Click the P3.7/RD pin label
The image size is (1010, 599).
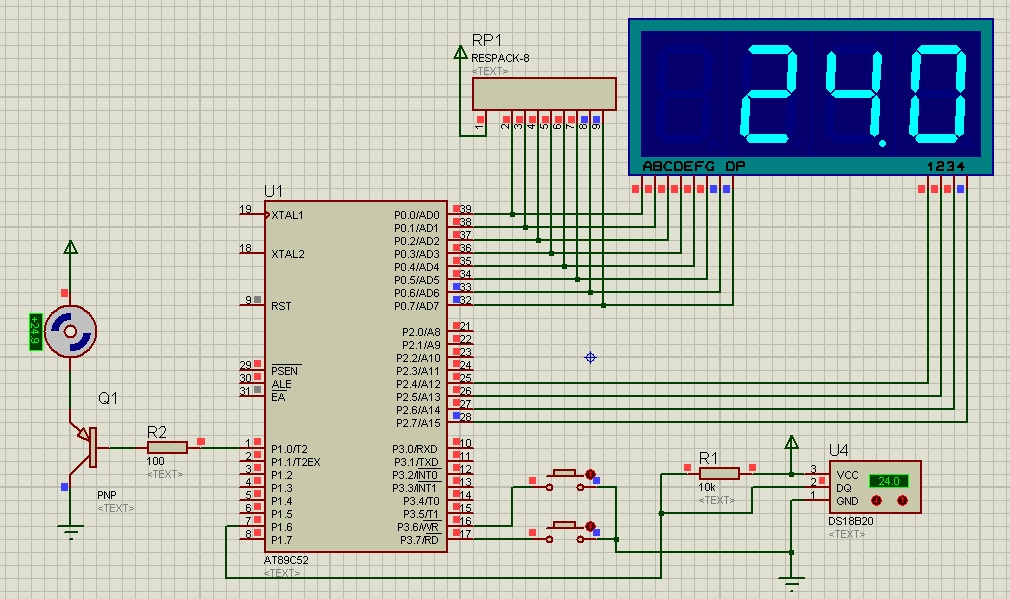click(419, 540)
